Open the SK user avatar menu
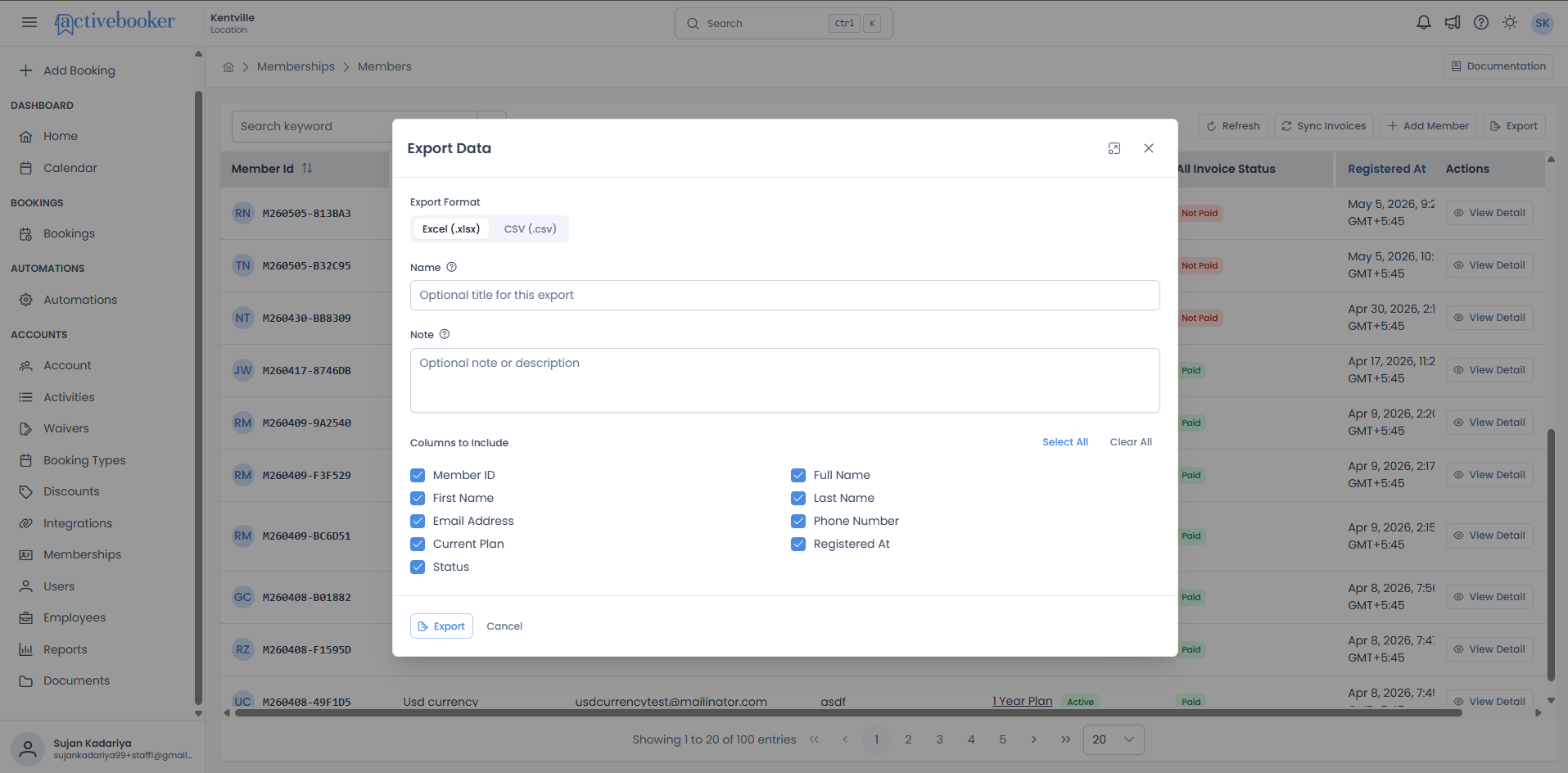 point(1543,23)
